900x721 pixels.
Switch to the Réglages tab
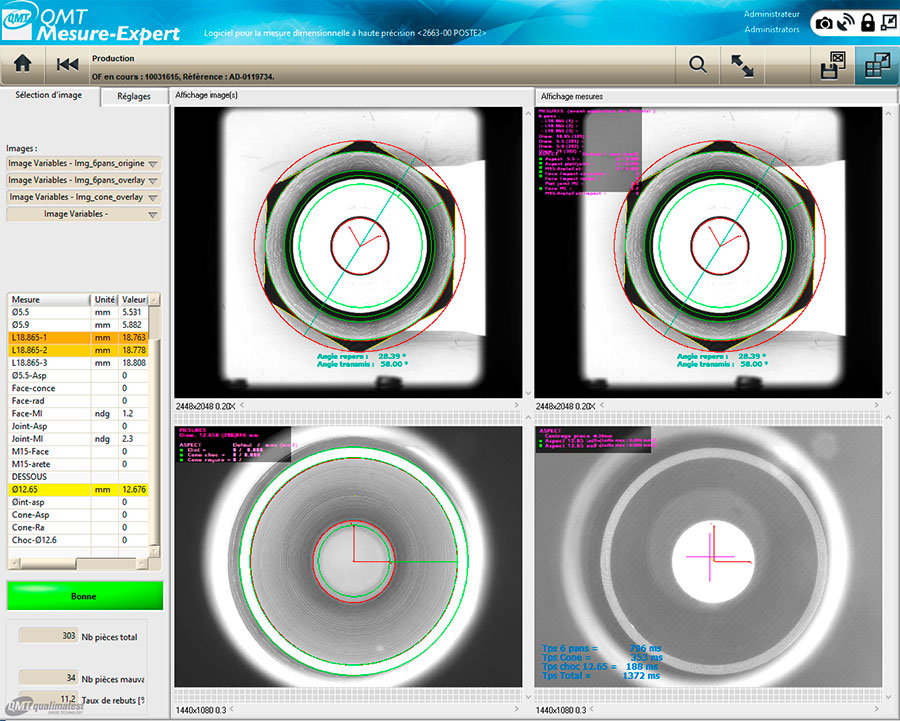[133, 96]
